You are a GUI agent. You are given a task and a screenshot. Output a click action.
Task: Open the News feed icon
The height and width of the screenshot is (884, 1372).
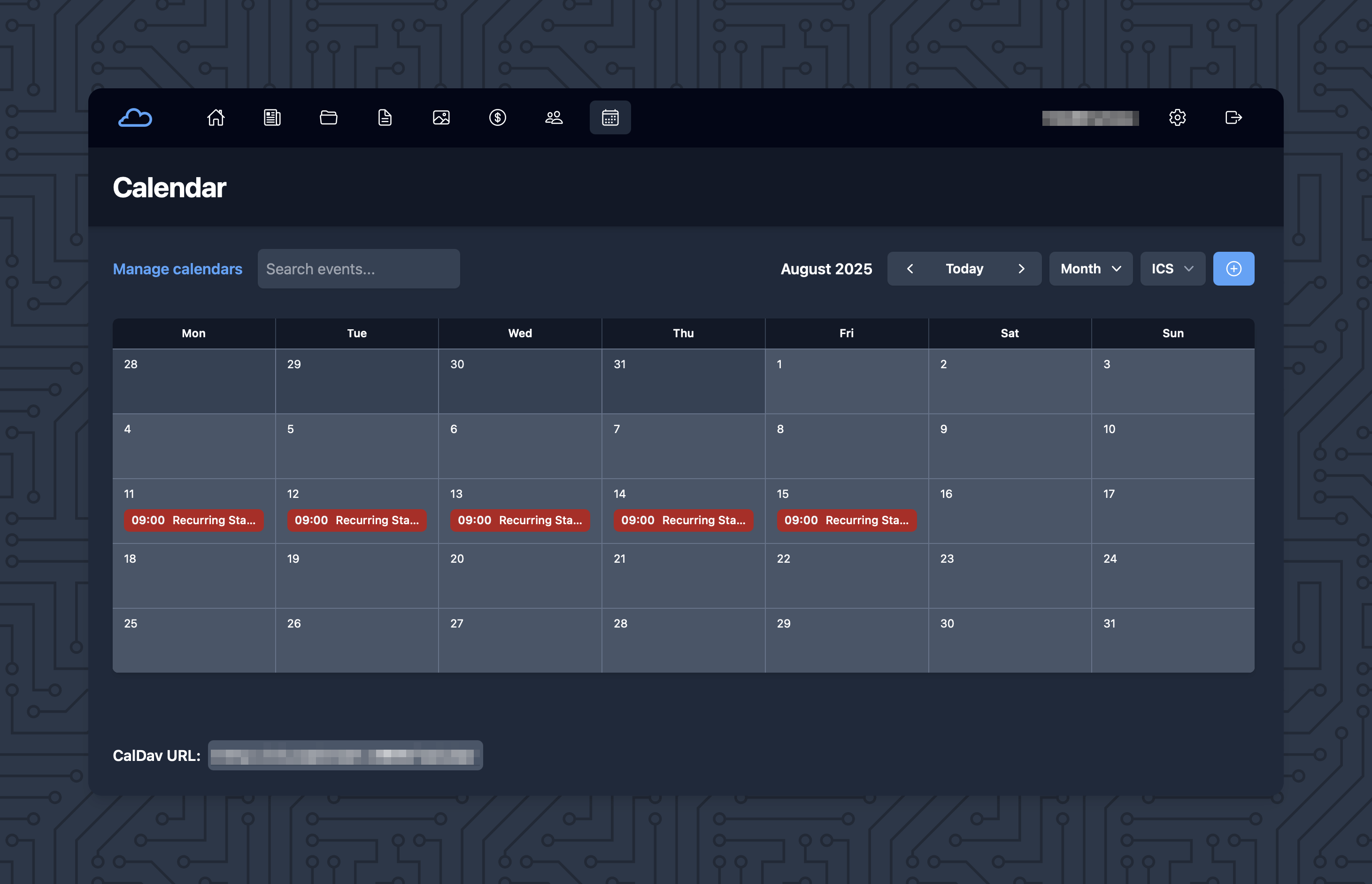pos(272,118)
